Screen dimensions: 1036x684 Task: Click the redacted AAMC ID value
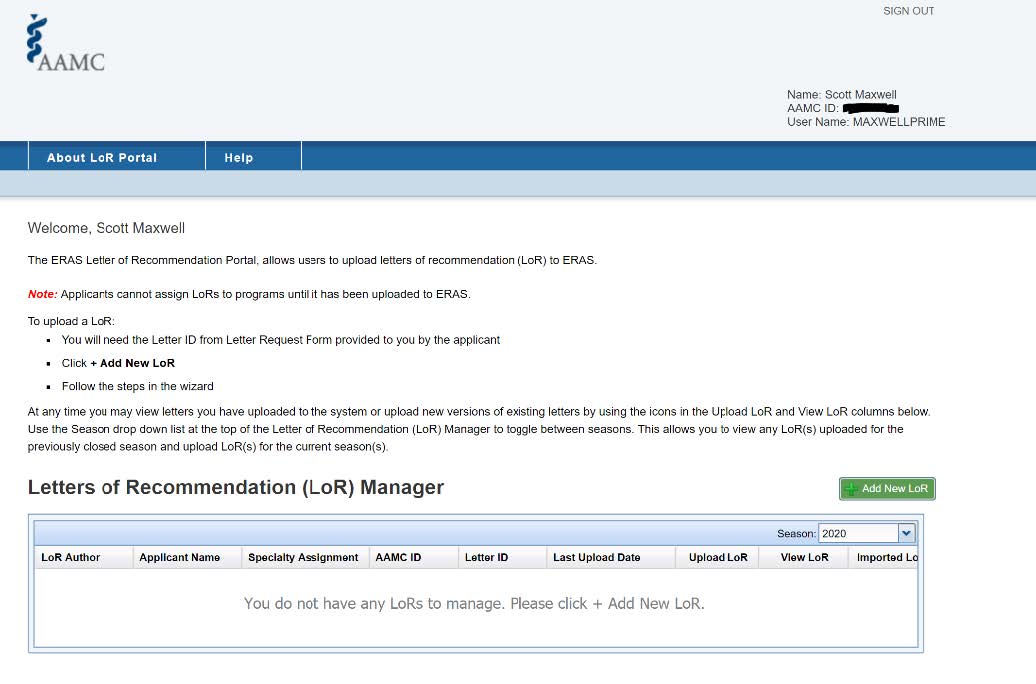point(871,108)
